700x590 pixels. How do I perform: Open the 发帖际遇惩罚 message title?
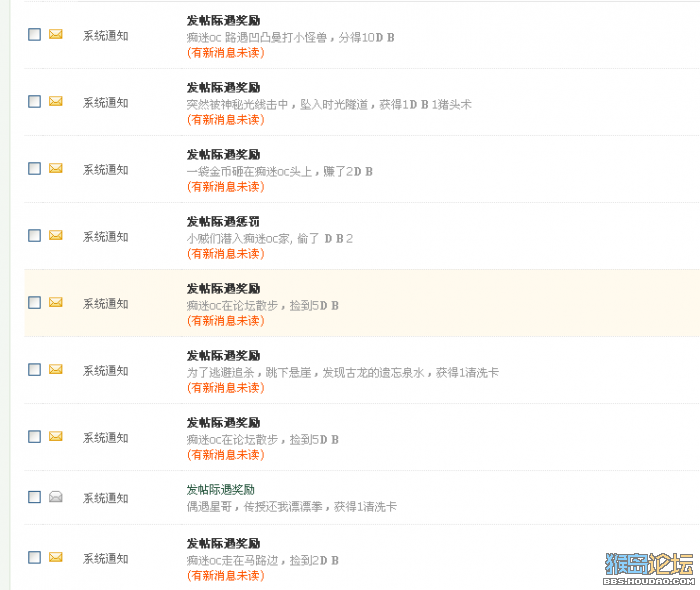(x=223, y=221)
